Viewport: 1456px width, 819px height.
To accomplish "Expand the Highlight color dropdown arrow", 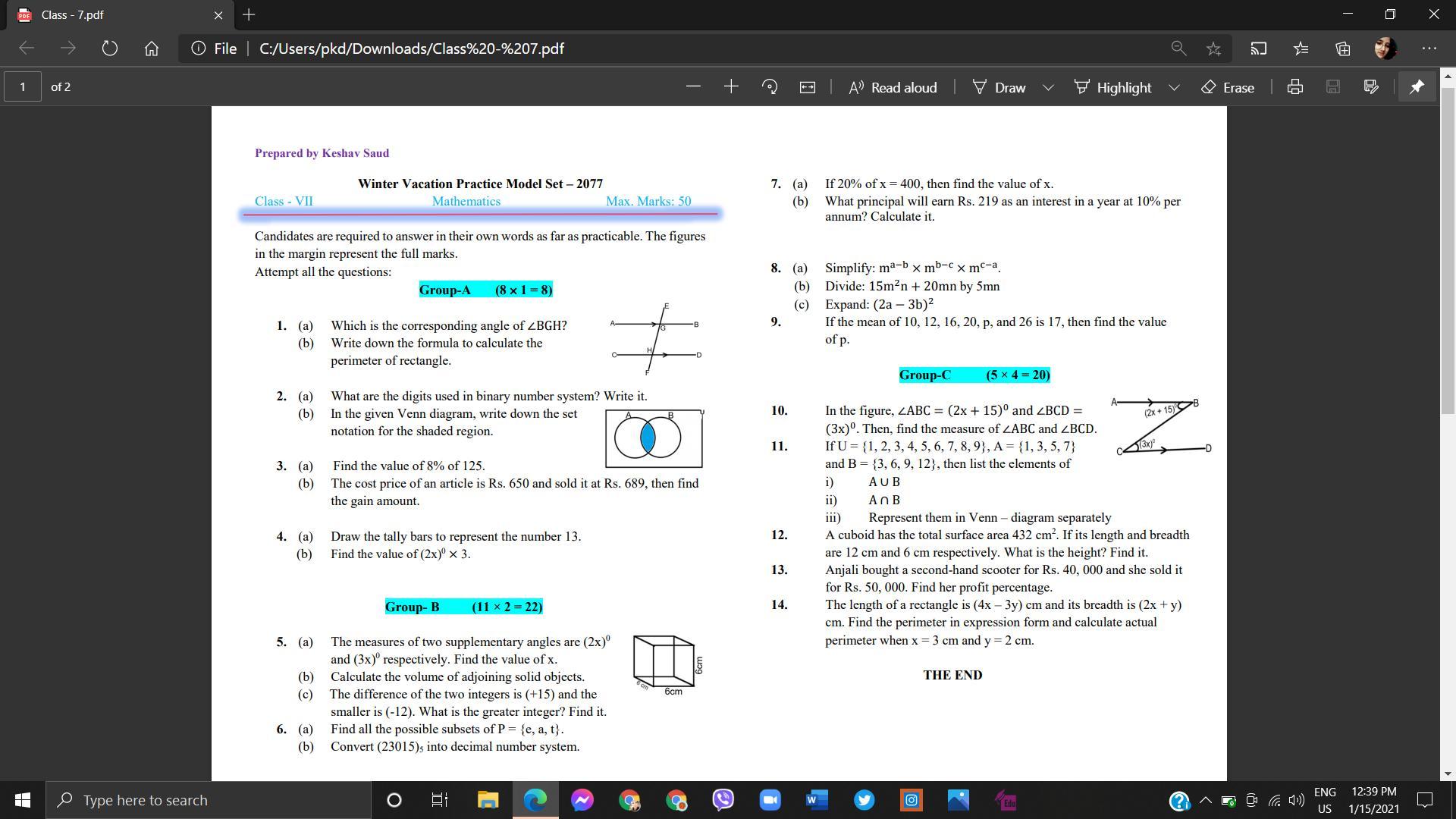I will pos(1175,87).
